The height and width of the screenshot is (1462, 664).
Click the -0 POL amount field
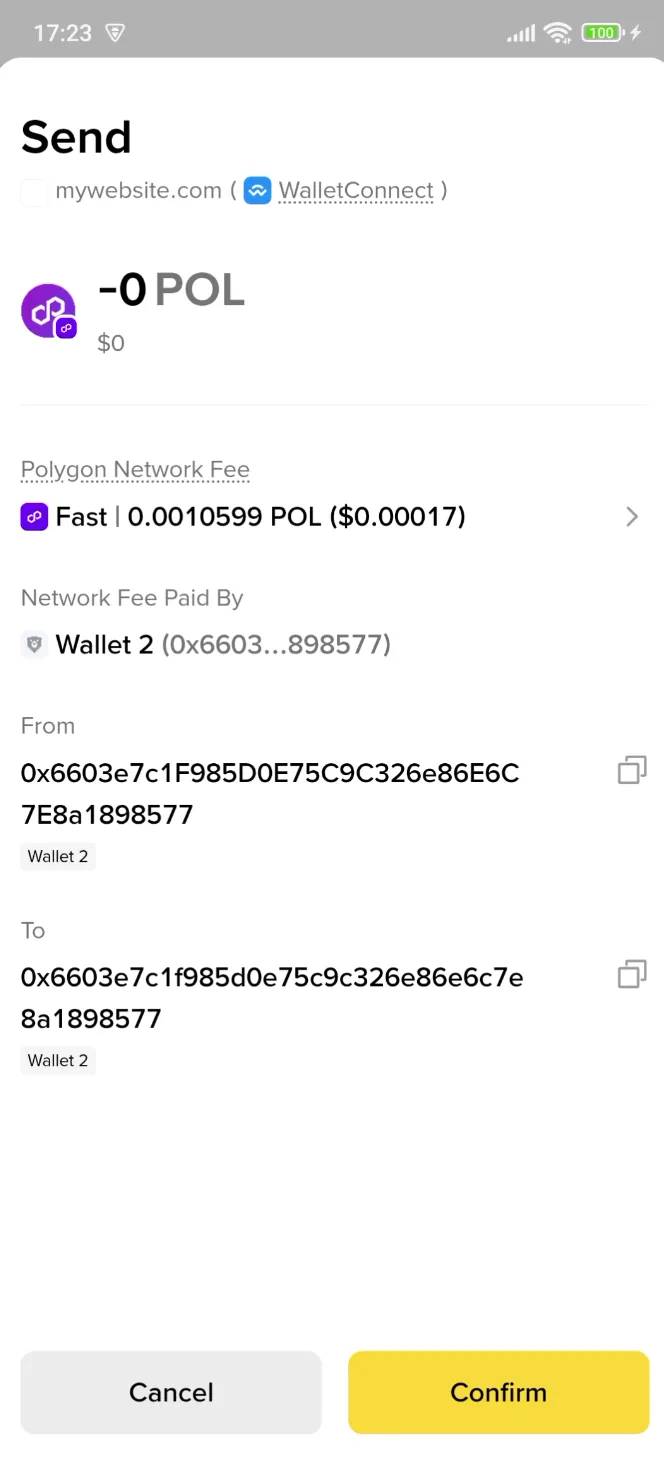[171, 289]
